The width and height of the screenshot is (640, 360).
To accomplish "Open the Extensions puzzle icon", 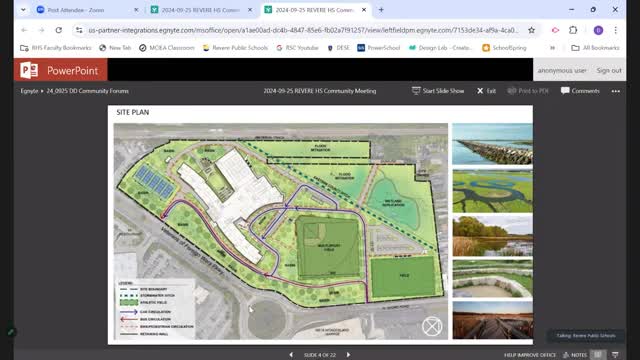I will coord(573,30).
